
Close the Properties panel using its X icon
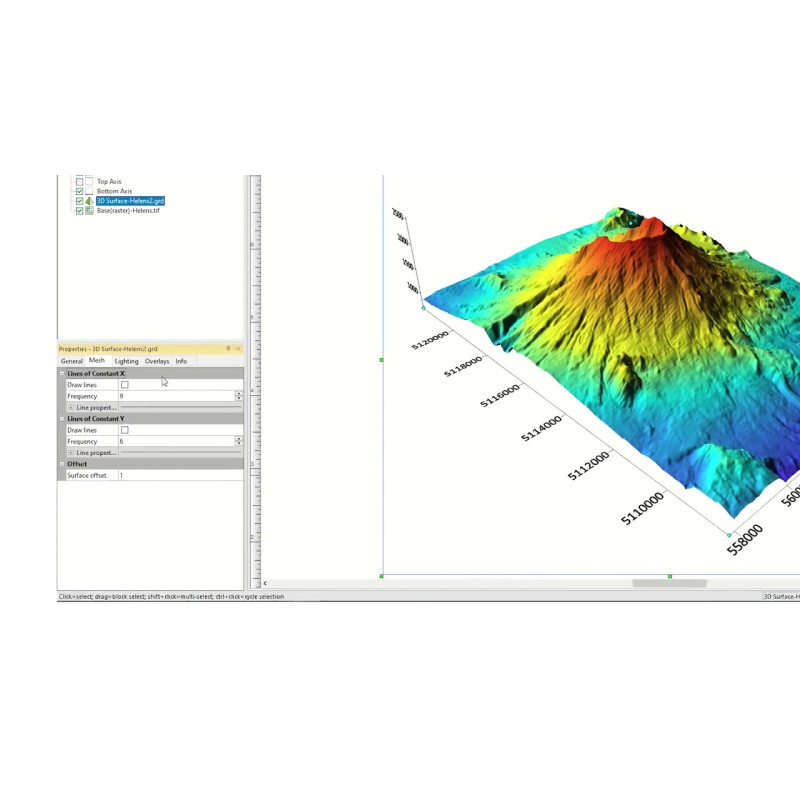pyautogui.click(x=238, y=349)
